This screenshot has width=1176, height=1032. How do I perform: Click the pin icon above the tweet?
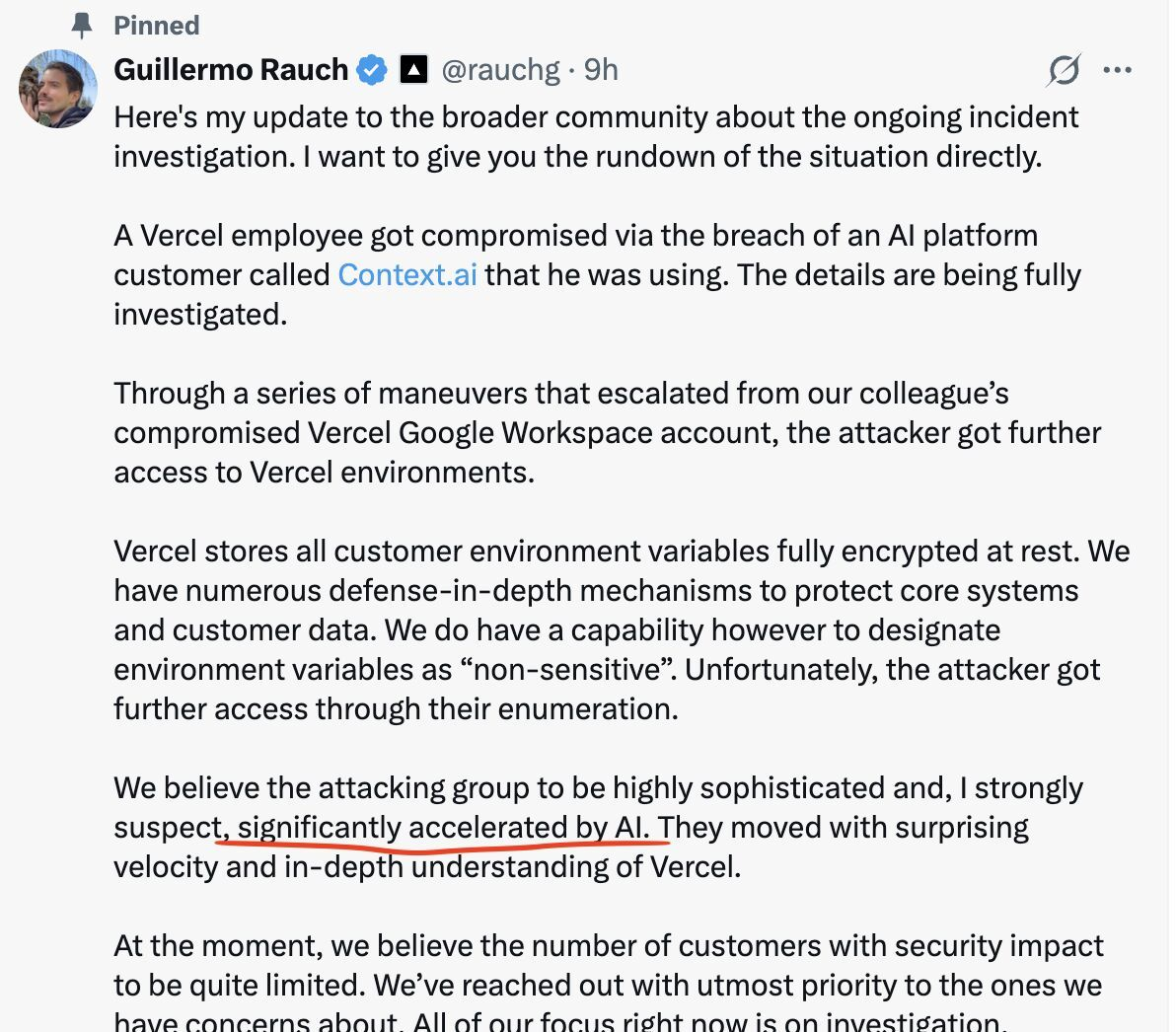pos(82,26)
